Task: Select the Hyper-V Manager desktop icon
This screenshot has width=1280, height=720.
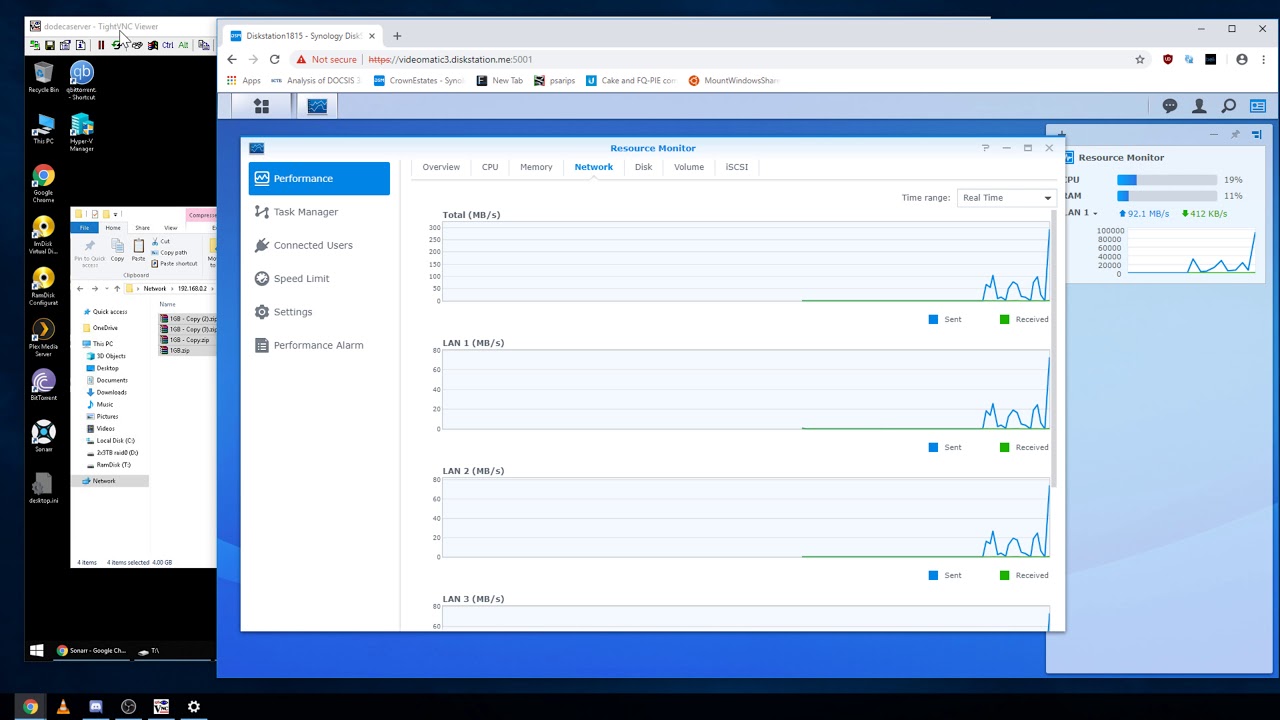Action: pos(82,133)
